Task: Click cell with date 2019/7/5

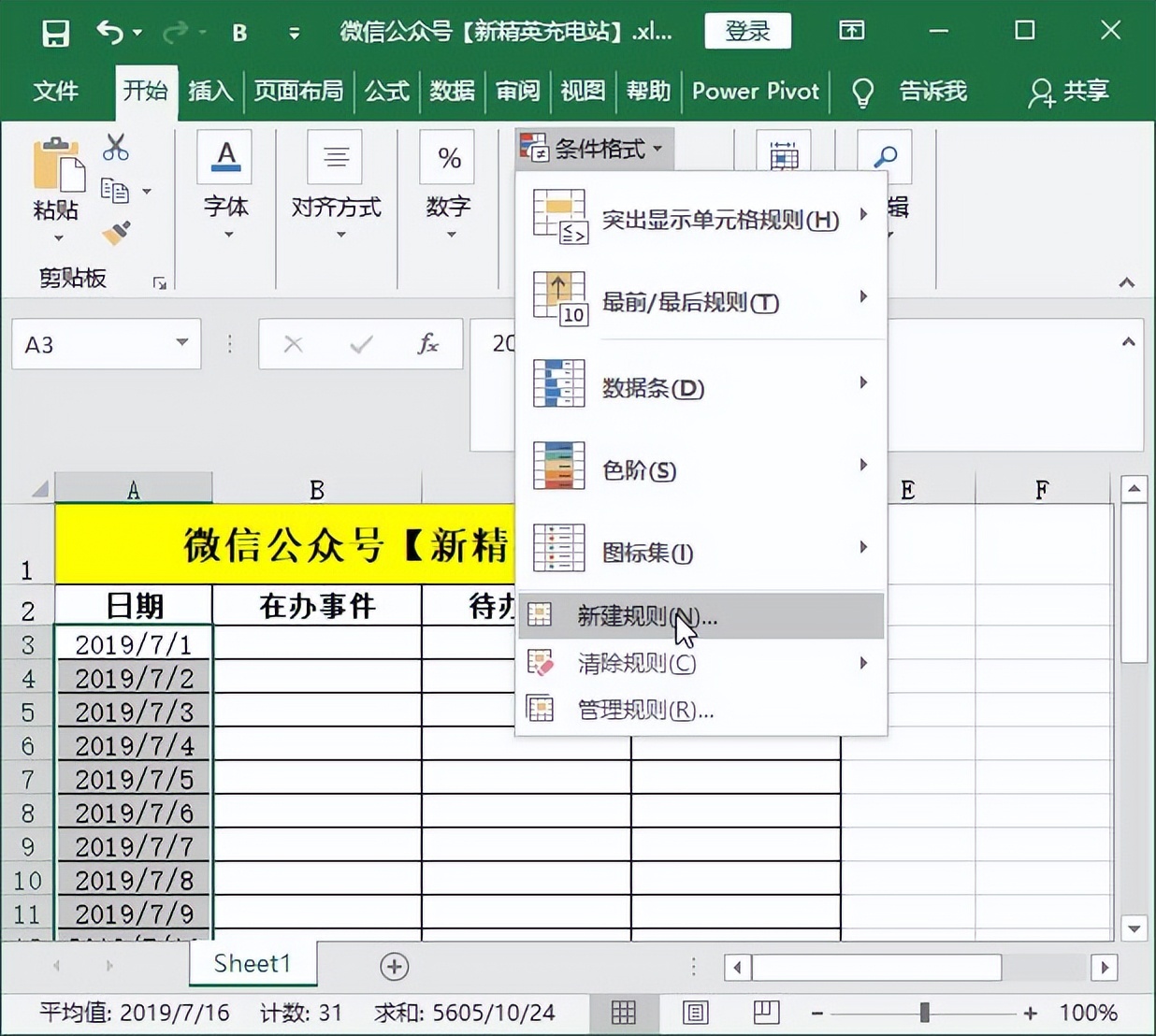Action: (x=134, y=778)
